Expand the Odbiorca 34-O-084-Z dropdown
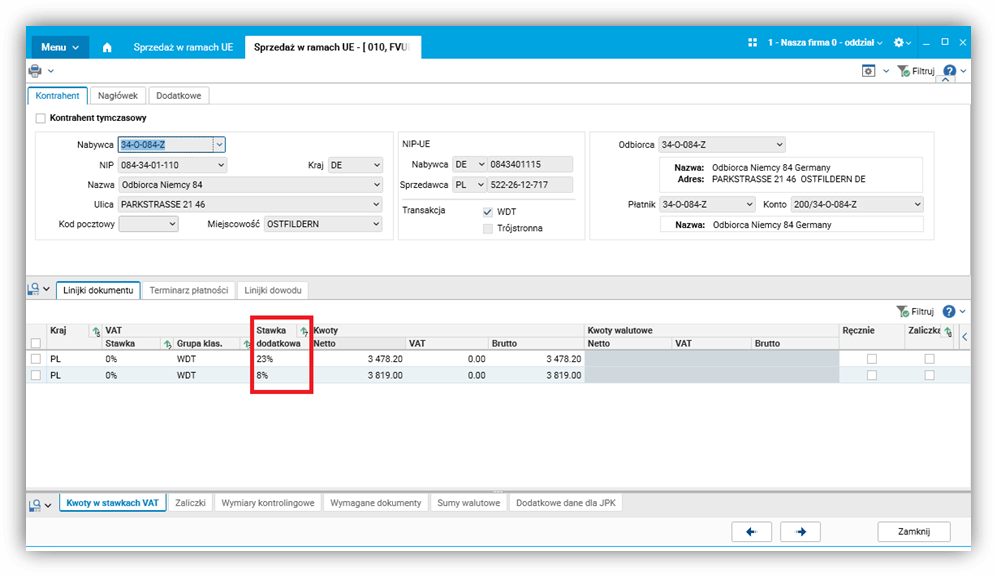Image resolution: width=996 pixels, height=576 pixels. (x=779, y=145)
